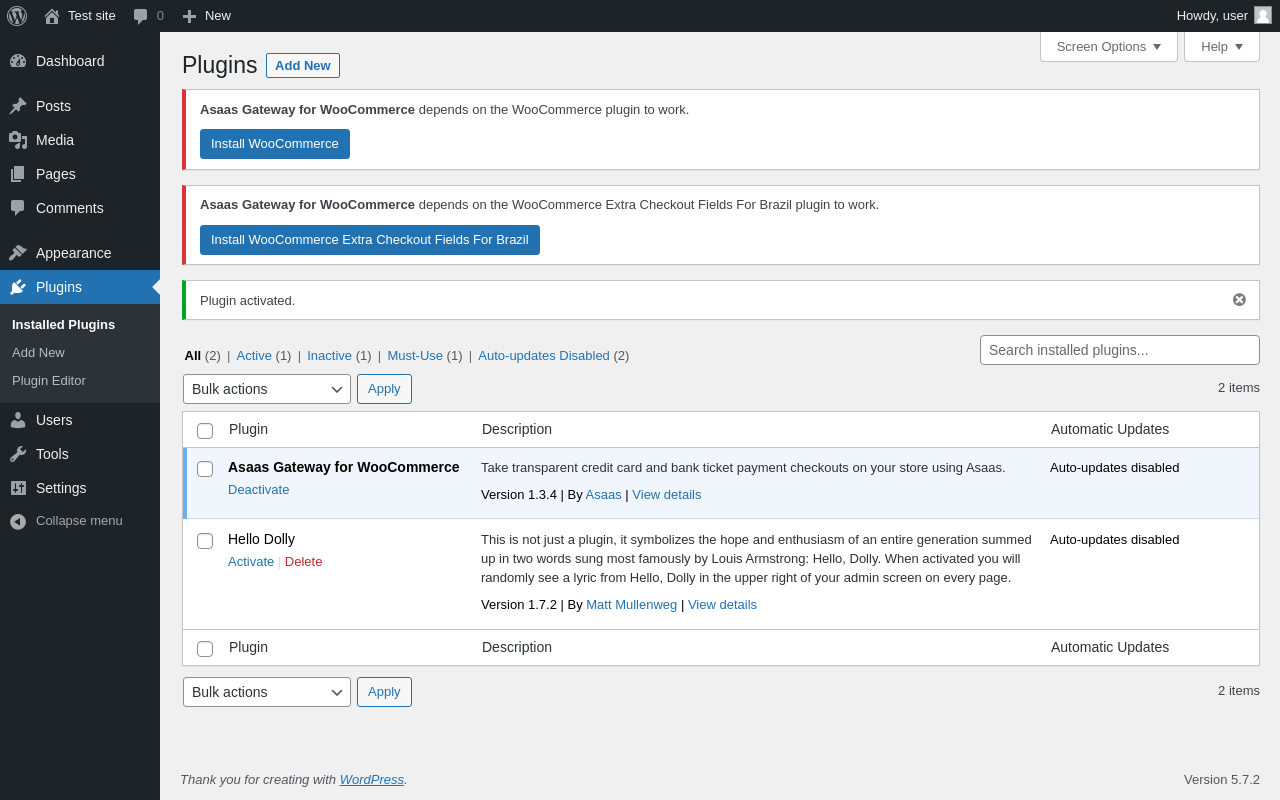Click the Appearance paintbrush icon
The height and width of the screenshot is (800, 1280).
tap(18, 253)
